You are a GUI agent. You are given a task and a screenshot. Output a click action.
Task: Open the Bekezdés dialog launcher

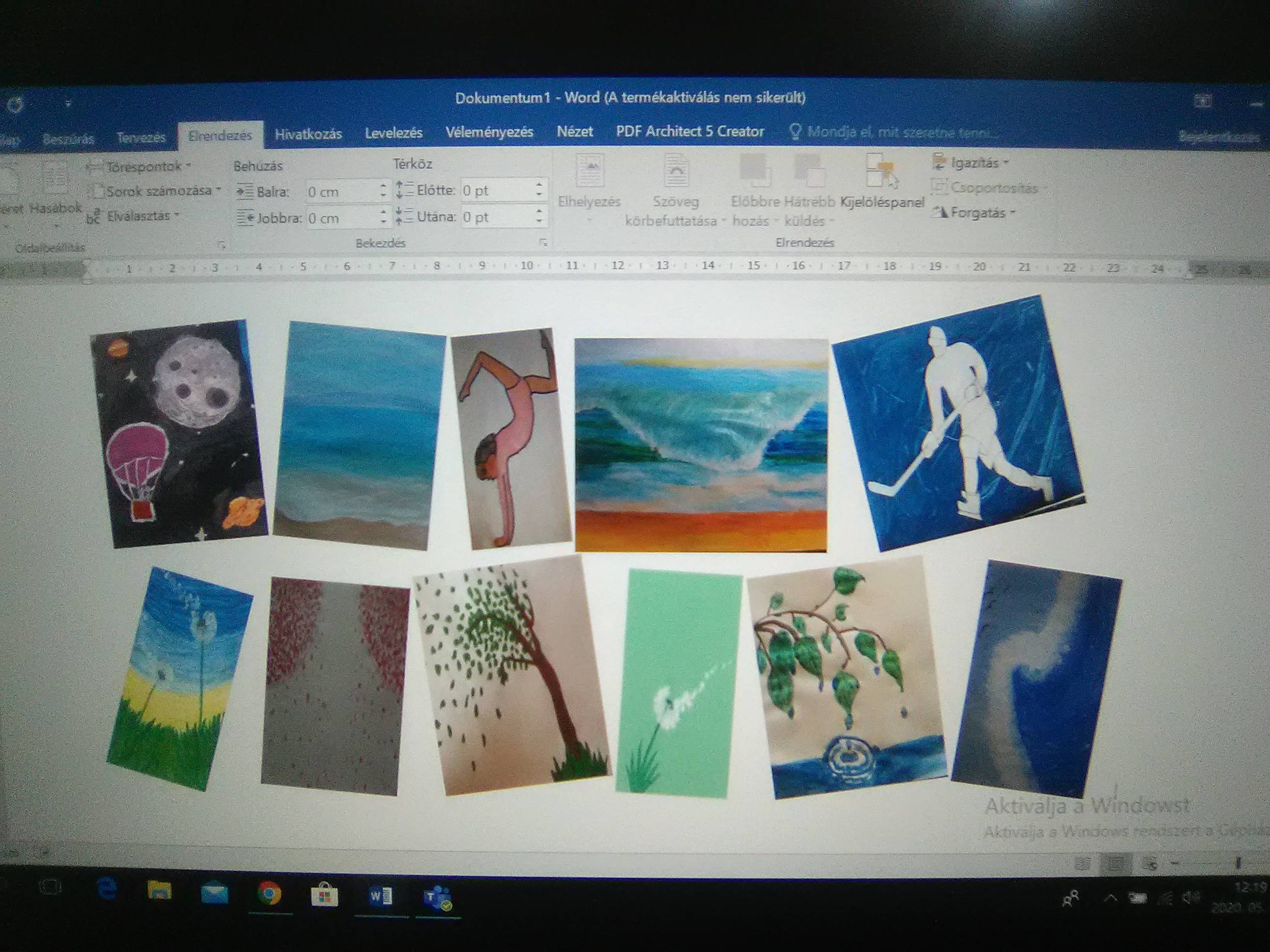(x=542, y=243)
